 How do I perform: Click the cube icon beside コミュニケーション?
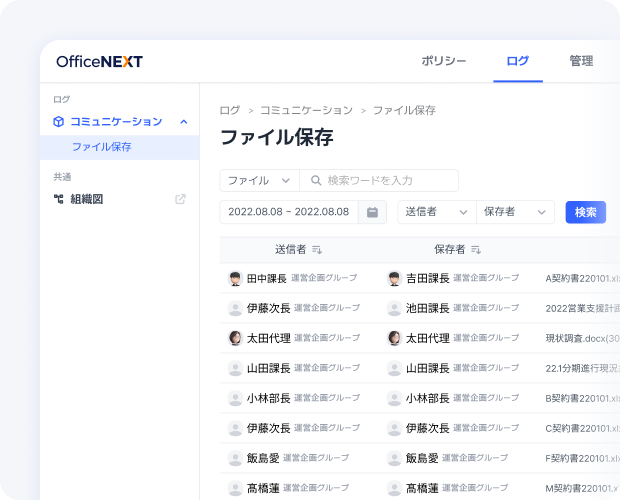click(x=59, y=122)
